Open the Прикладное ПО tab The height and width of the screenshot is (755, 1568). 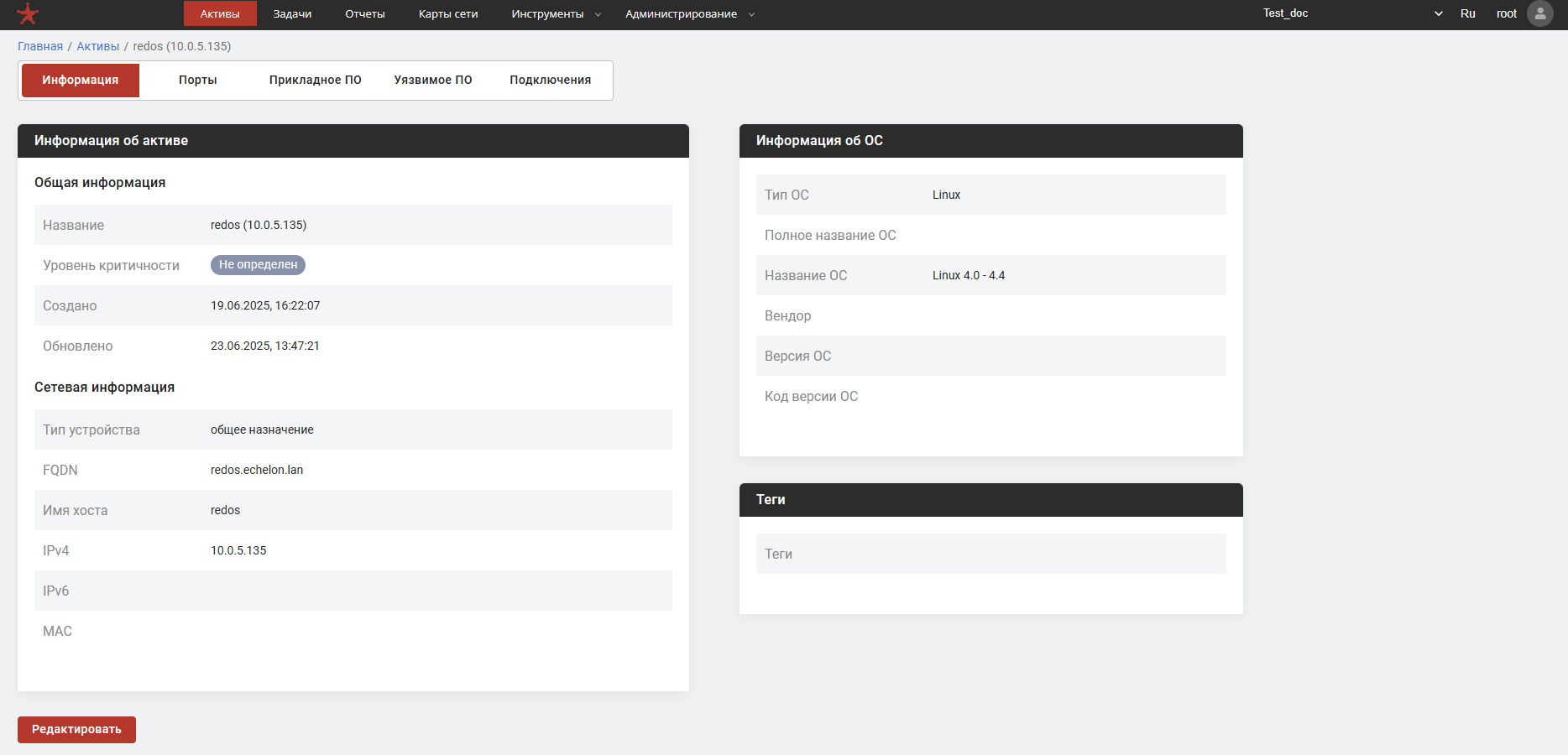316,81
